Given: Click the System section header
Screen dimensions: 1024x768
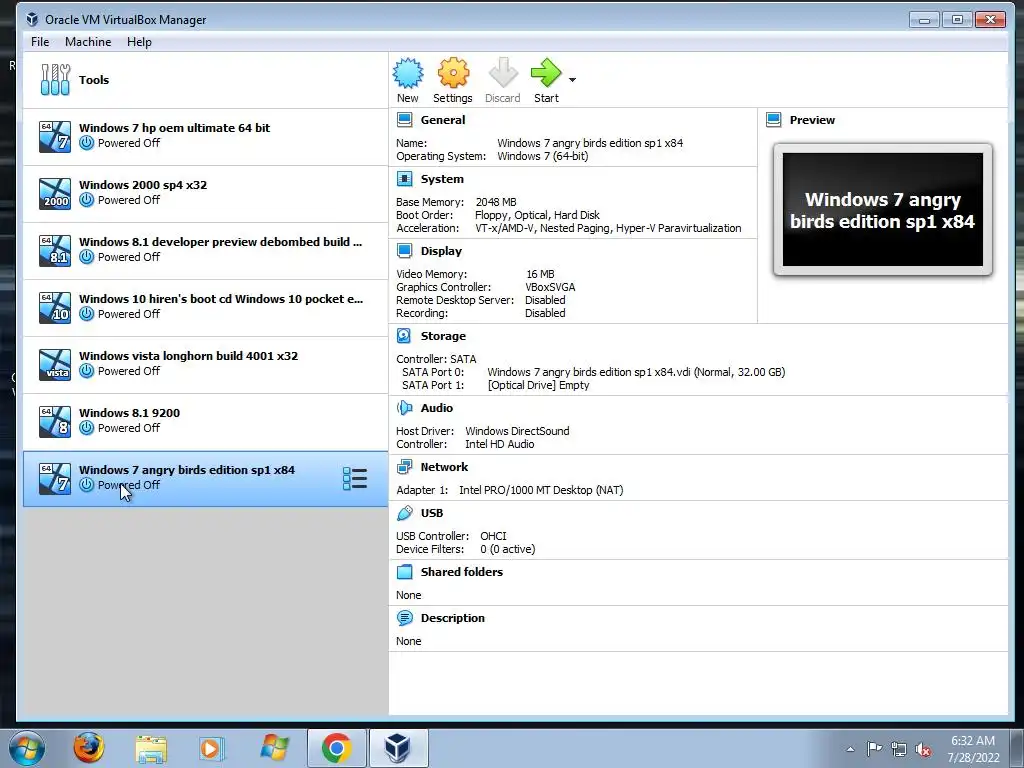Looking at the screenshot, I should point(442,179).
